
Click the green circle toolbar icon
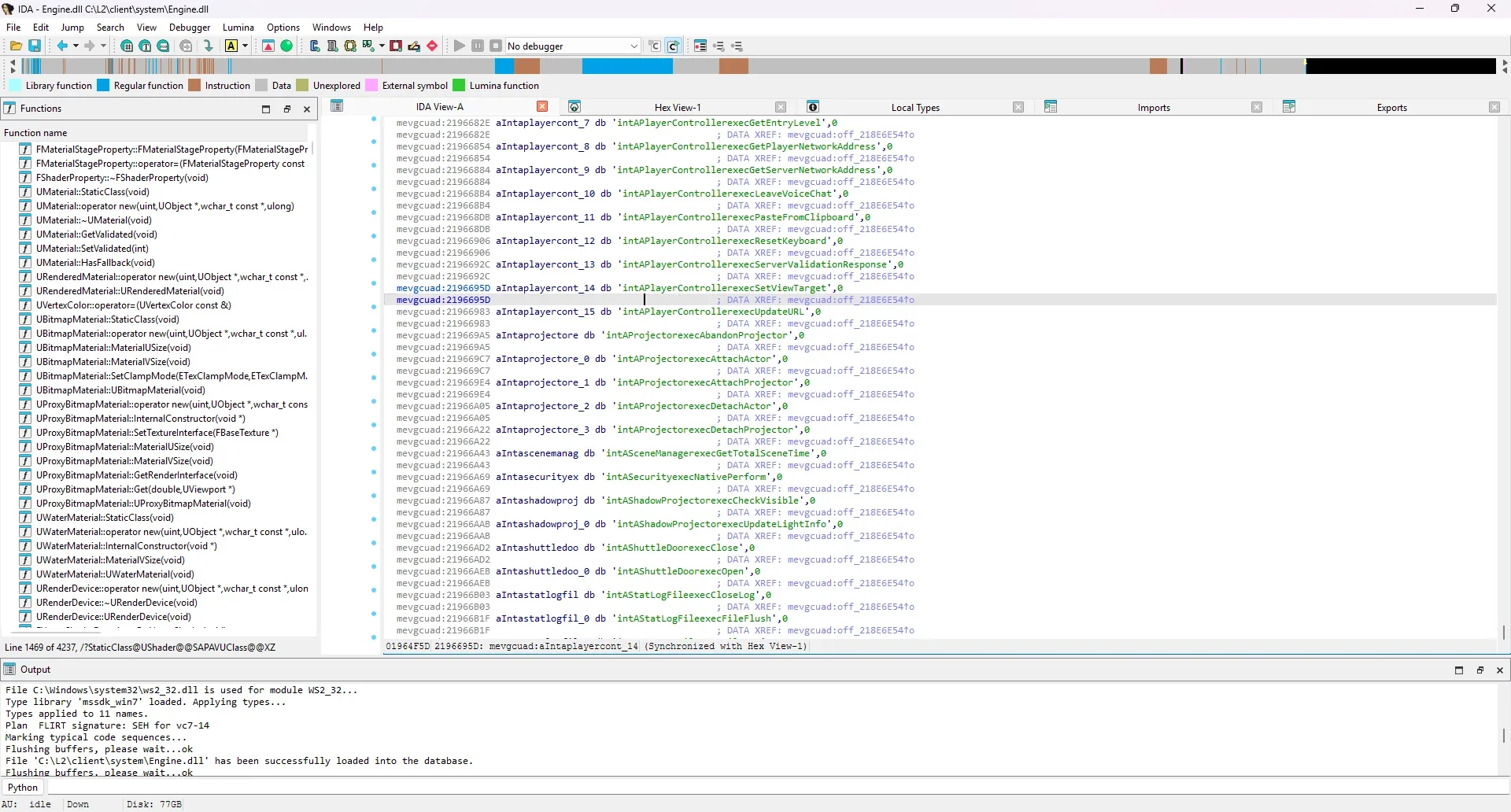tap(286, 46)
